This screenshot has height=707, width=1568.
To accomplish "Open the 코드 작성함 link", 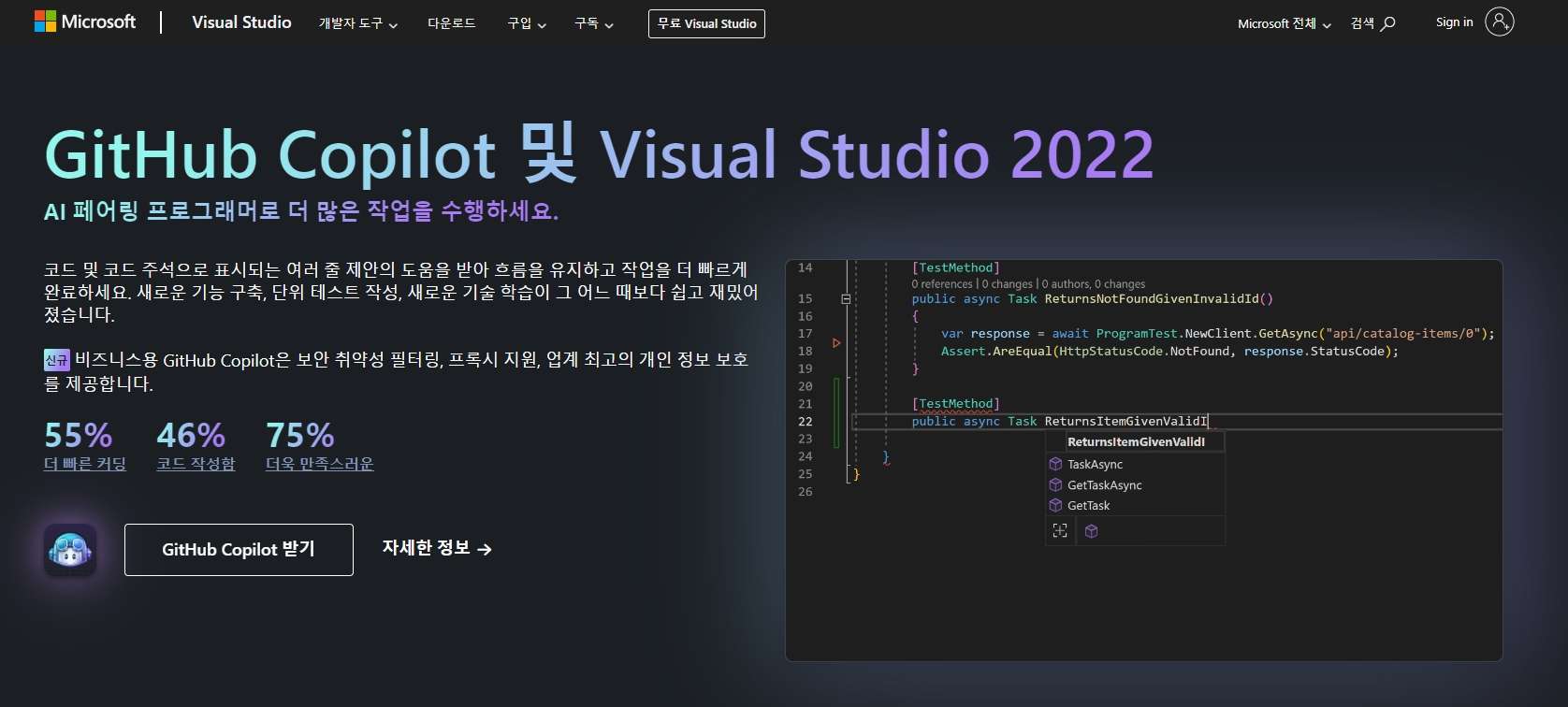I will click(196, 464).
